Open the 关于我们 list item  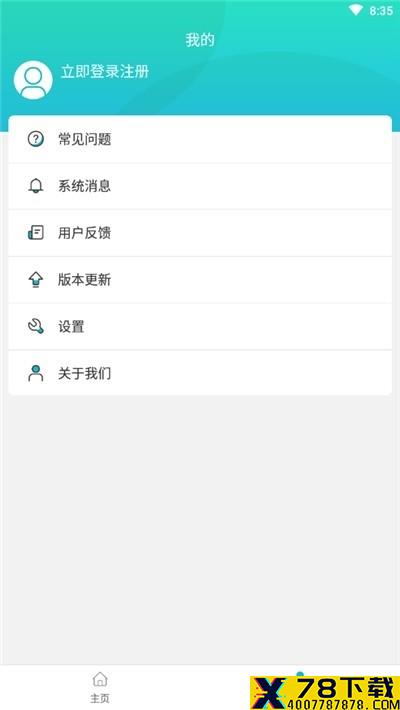200,373
